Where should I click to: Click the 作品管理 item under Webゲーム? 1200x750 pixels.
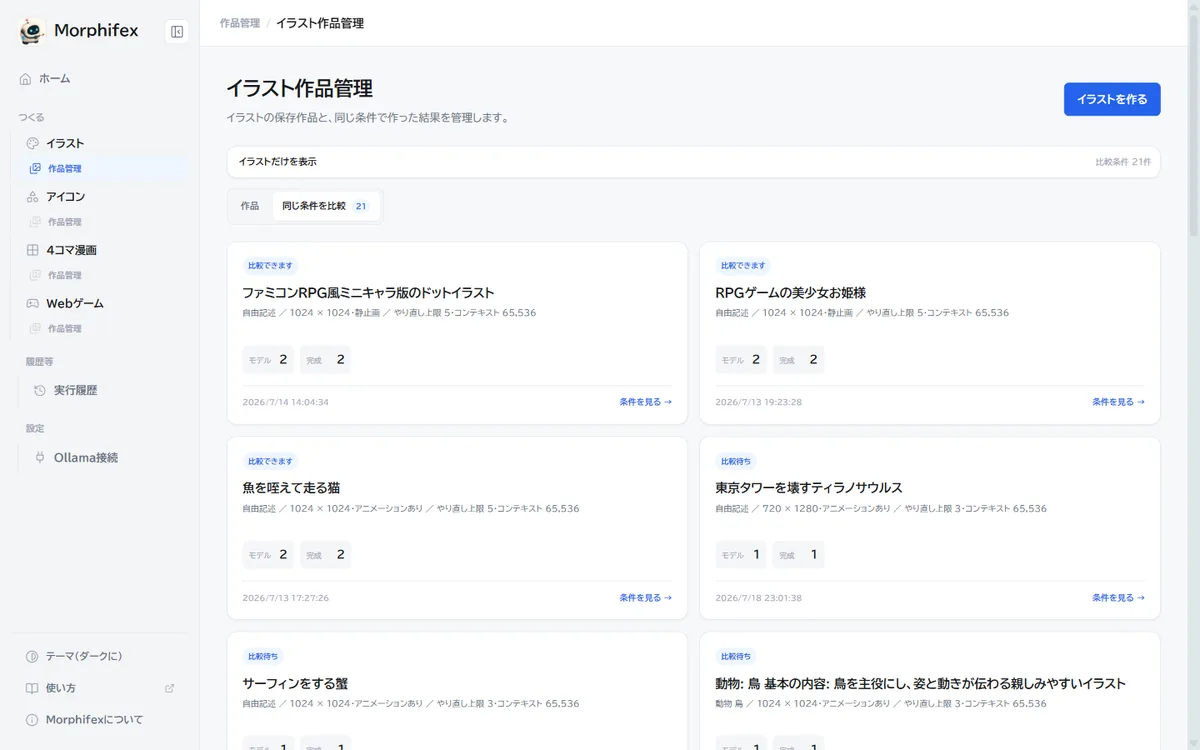tap(106, 328)
